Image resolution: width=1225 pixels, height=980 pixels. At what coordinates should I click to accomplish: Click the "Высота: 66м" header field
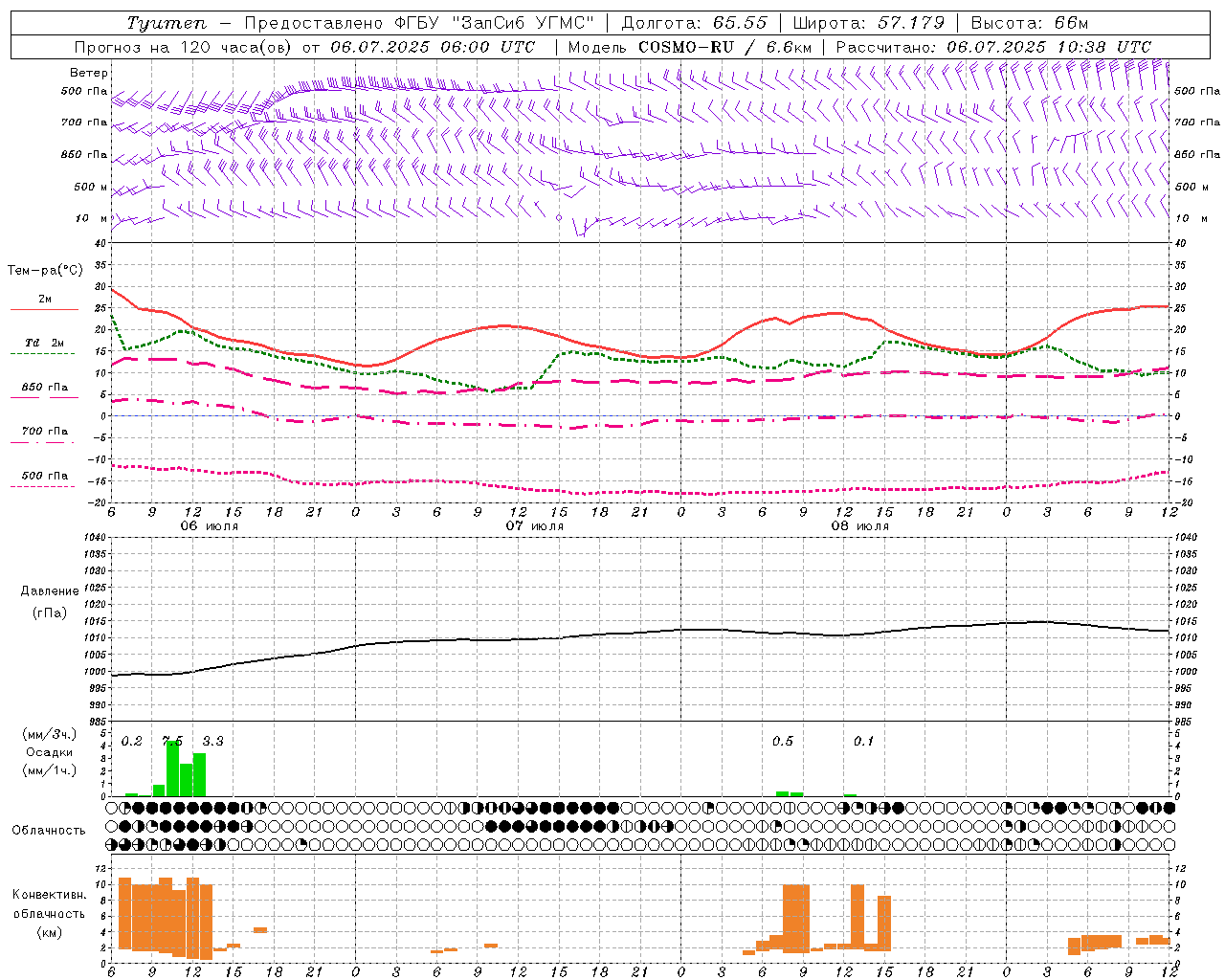[x=1030, y=23]
